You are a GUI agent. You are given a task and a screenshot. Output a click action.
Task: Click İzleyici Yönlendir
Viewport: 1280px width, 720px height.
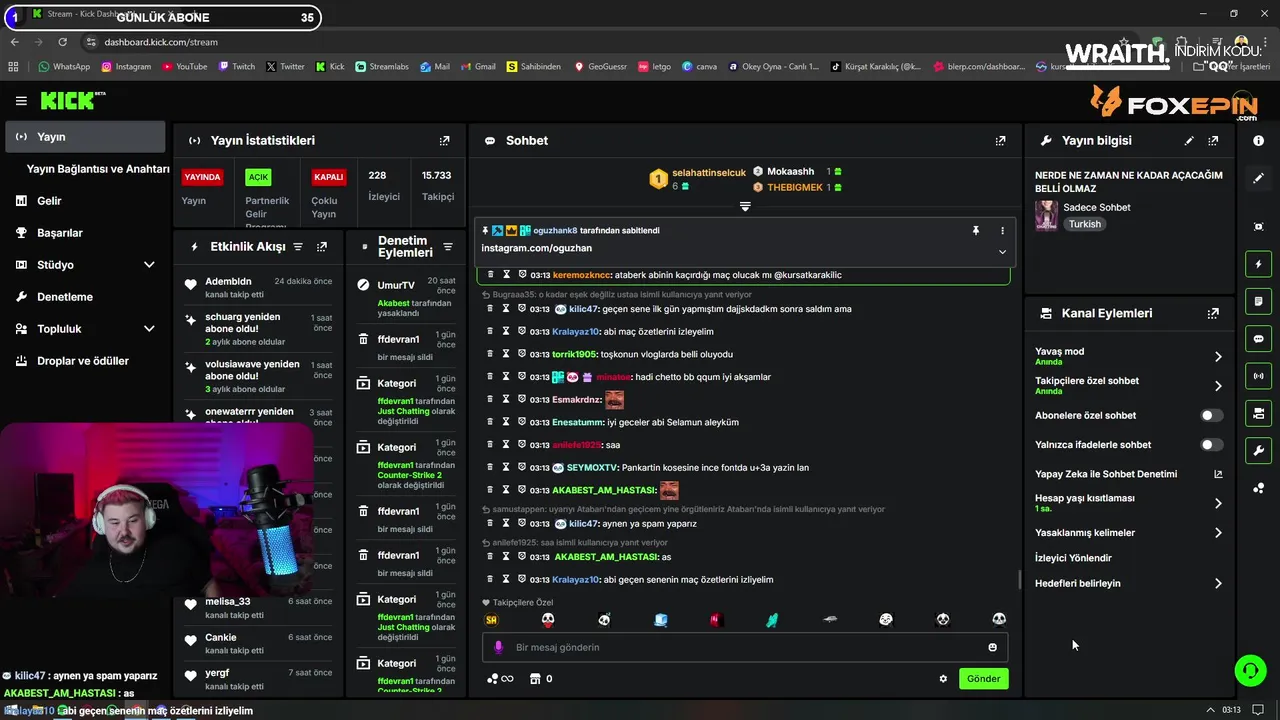click(1073, 558)
